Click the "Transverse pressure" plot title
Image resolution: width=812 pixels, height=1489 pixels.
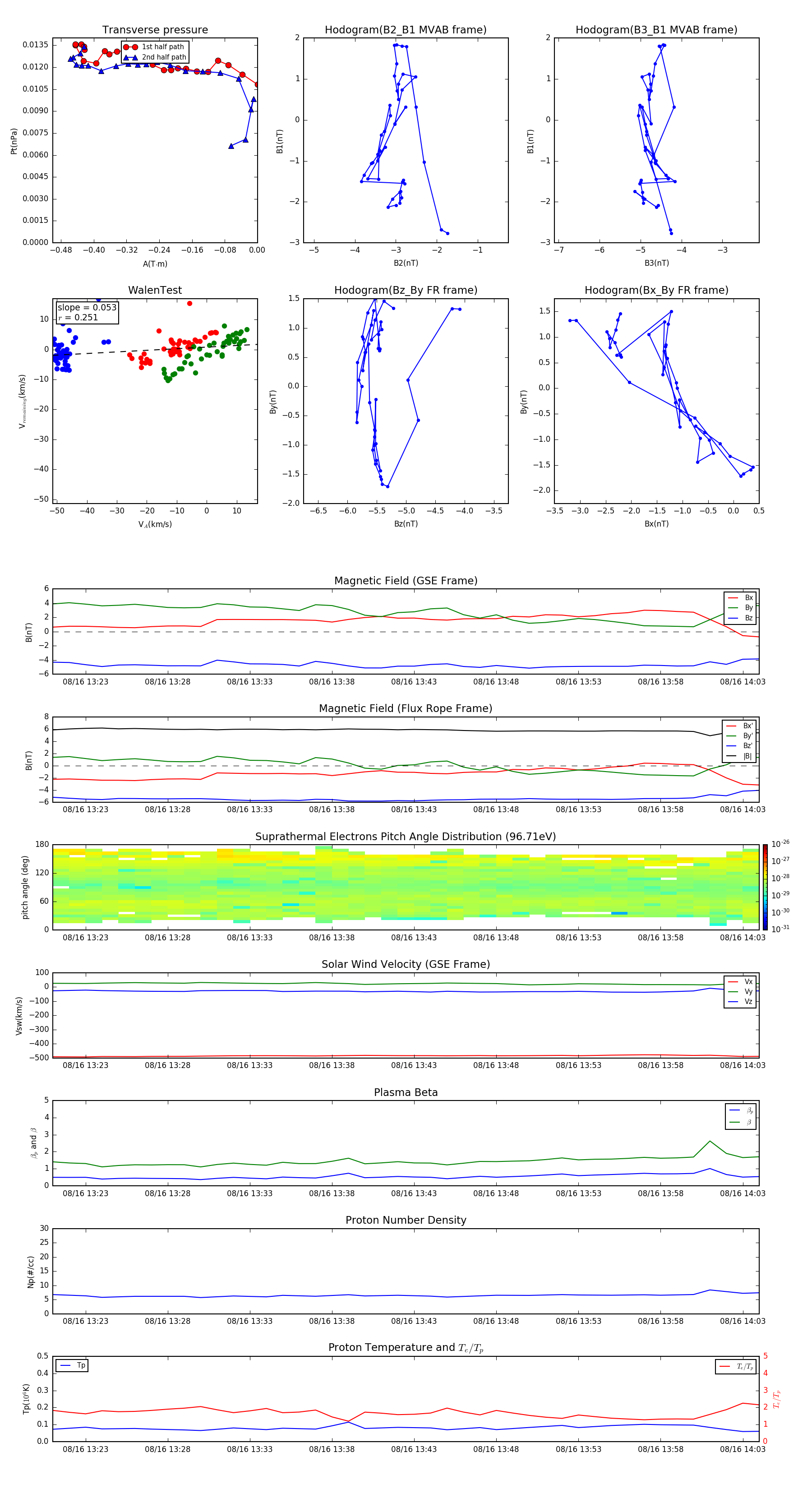click(x=155, y=30)
